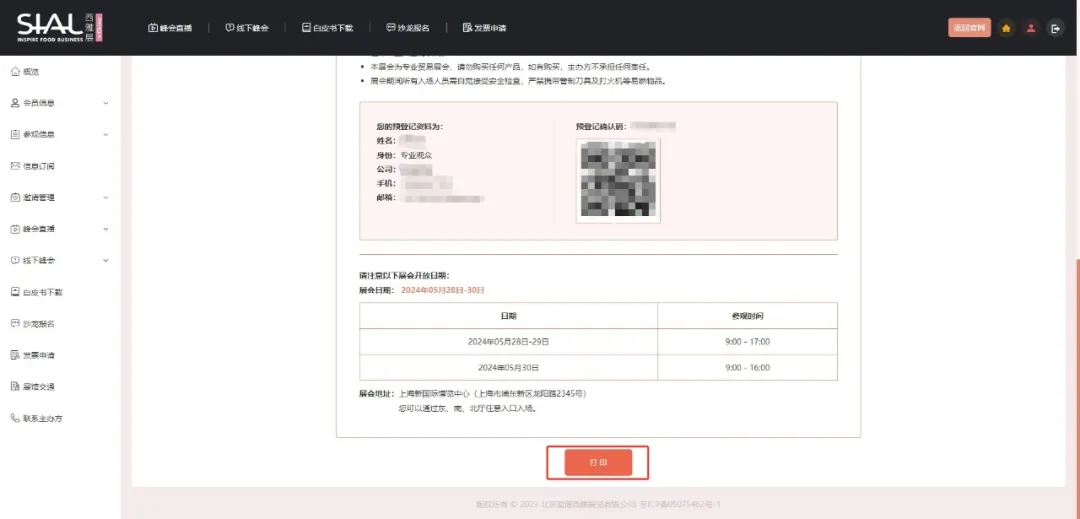The height and width of the screenshot is (519, 1080).
Task: Click the 返回官网 button
Action: pyautogui.click(x=969, y=28)
